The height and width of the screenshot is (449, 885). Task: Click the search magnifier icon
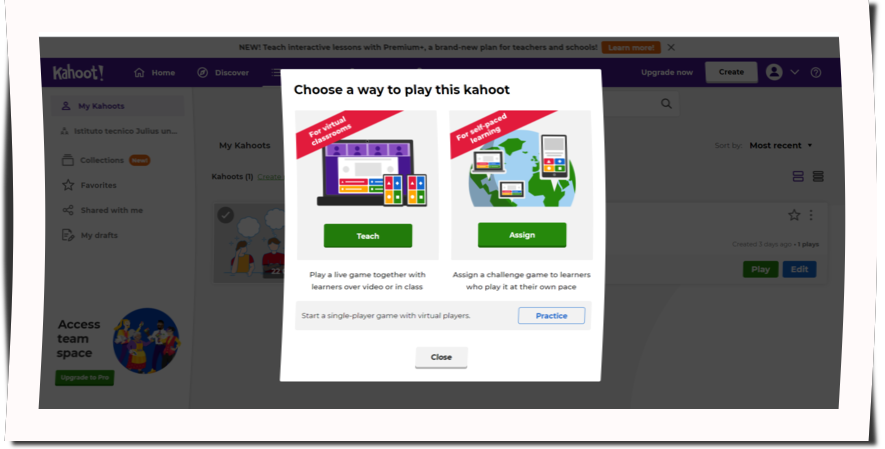pos(666,104)
